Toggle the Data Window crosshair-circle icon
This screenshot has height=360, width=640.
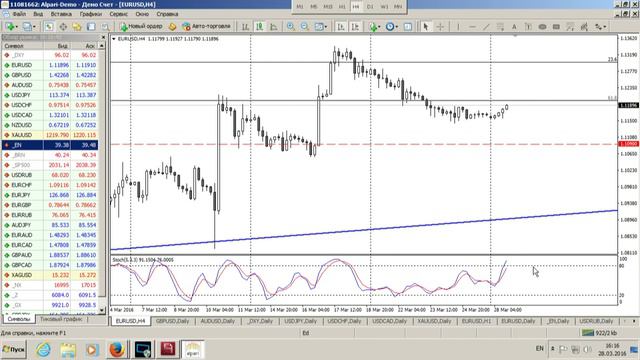coord(63,27)
